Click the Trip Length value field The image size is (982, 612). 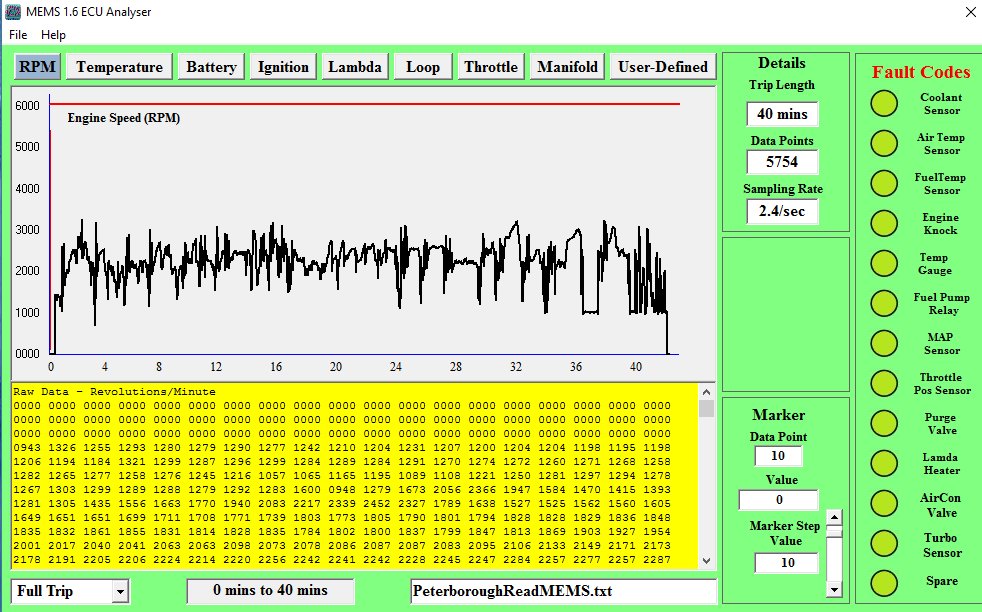[782, 114]
